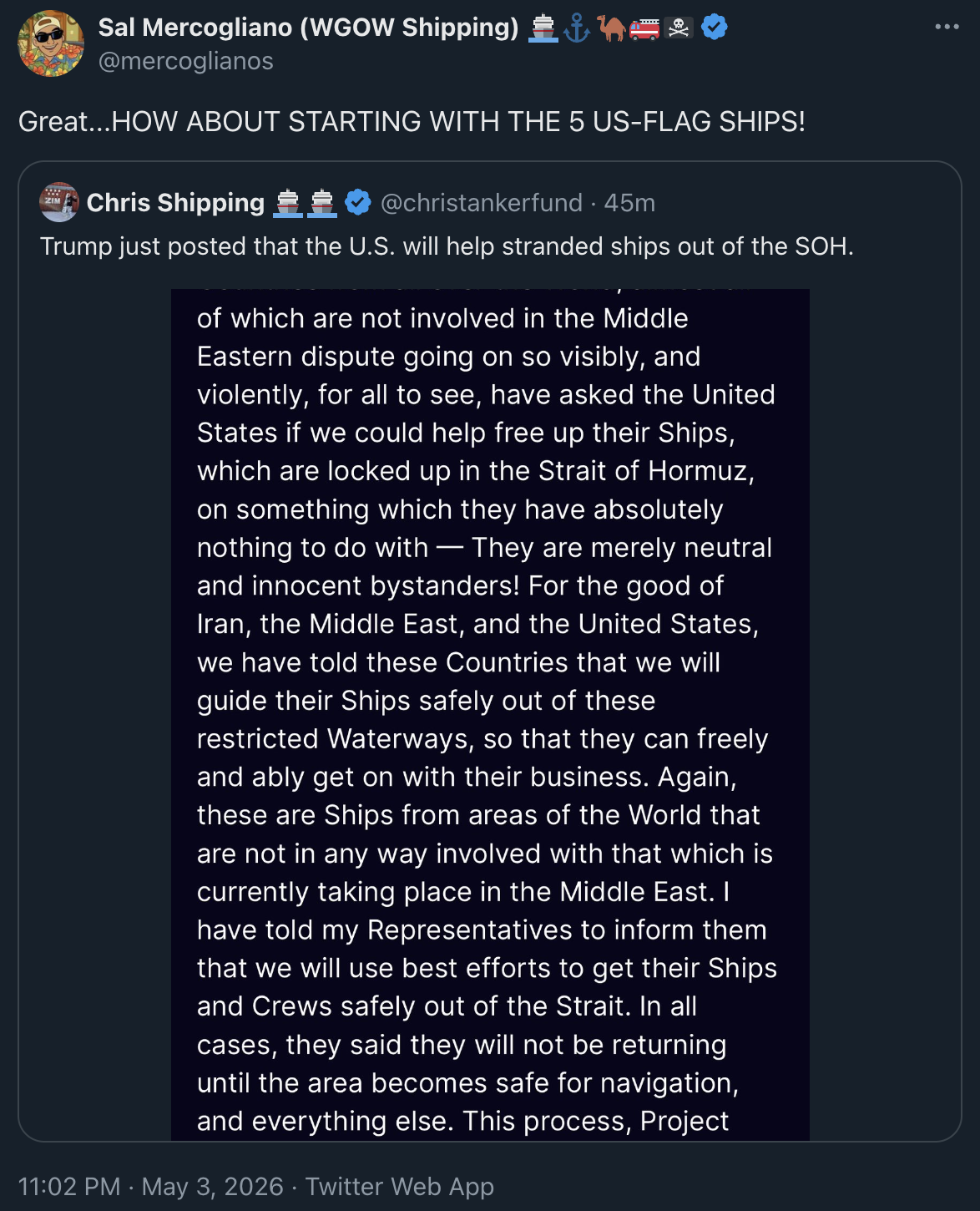Click Sal Mercogliano's blue verified badge
Viewport: 980px width, 1211px height.
pyautogui.click(x=714, y=28)
